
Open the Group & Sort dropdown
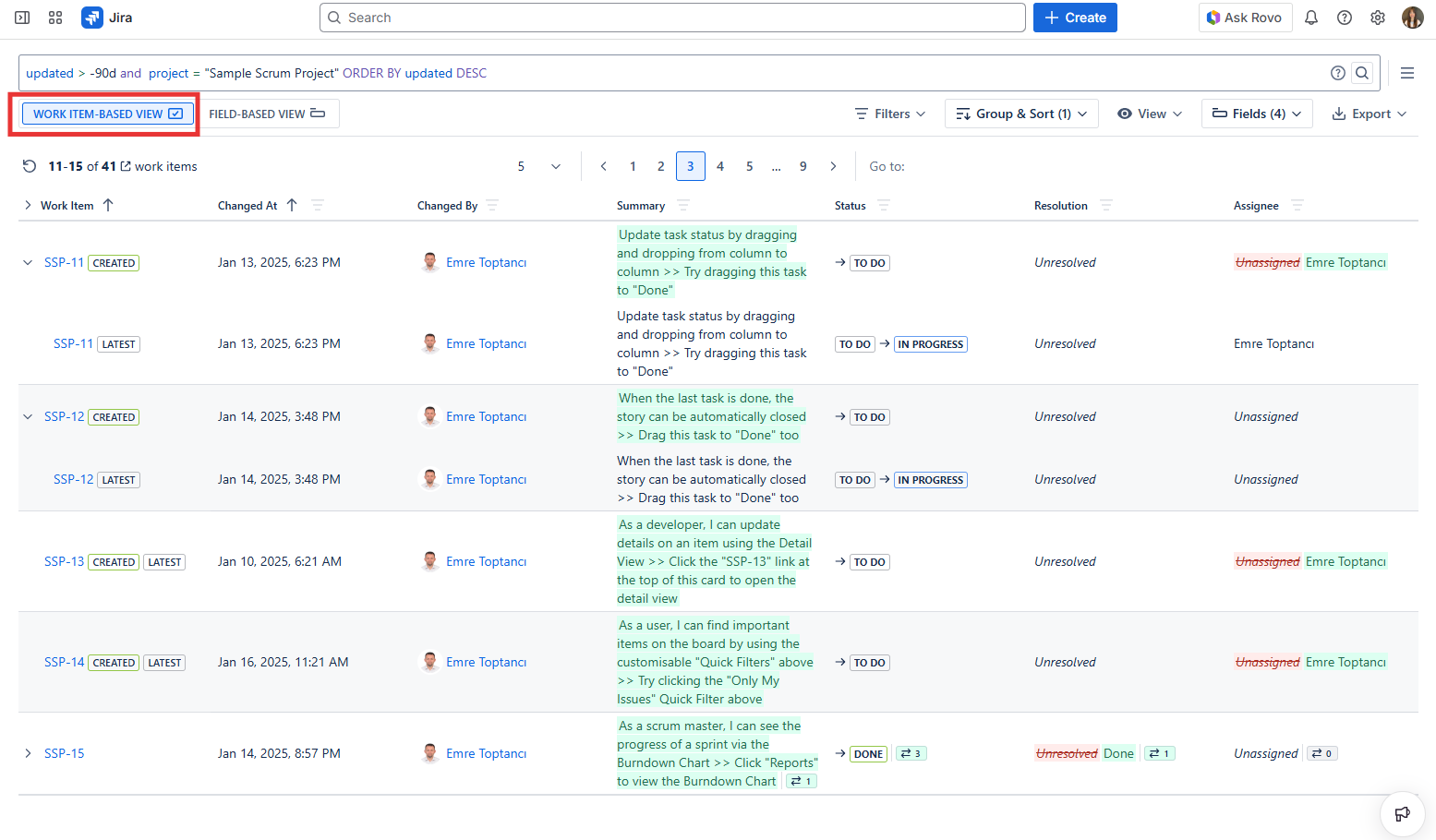[1020, 114]
